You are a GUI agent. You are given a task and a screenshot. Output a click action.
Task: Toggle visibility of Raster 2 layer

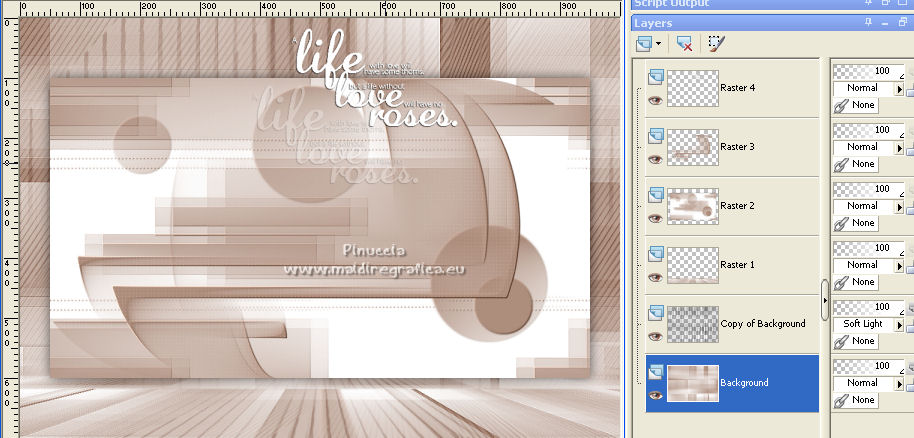point(655,218)
